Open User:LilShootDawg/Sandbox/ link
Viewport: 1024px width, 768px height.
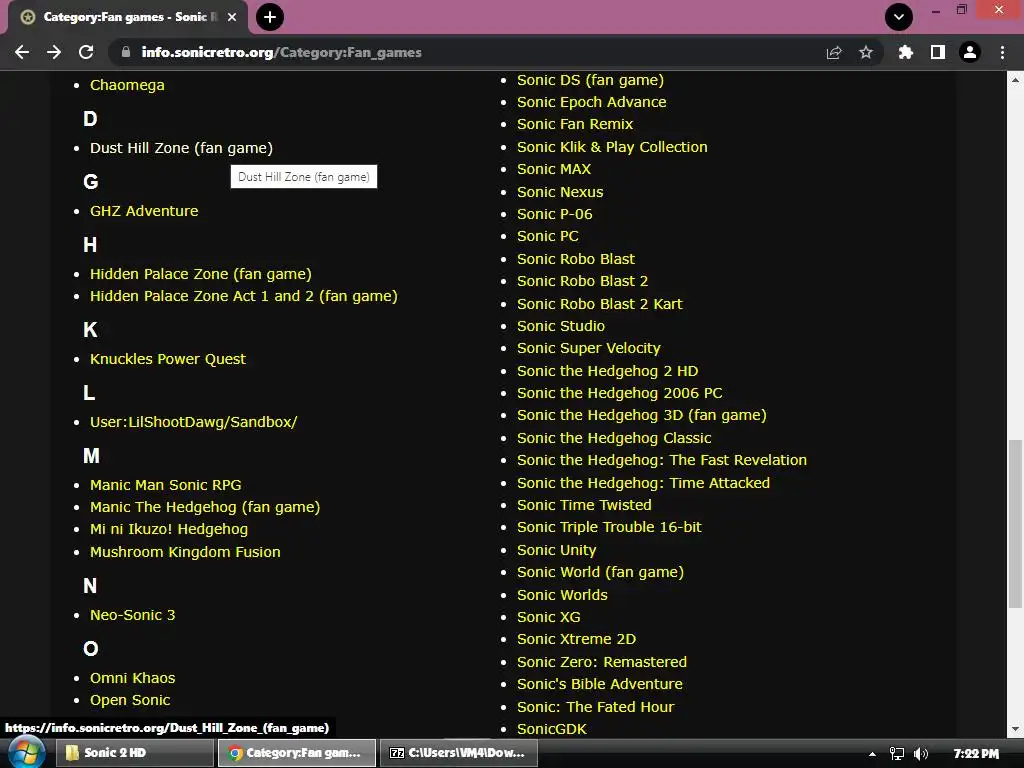[193, 422]
